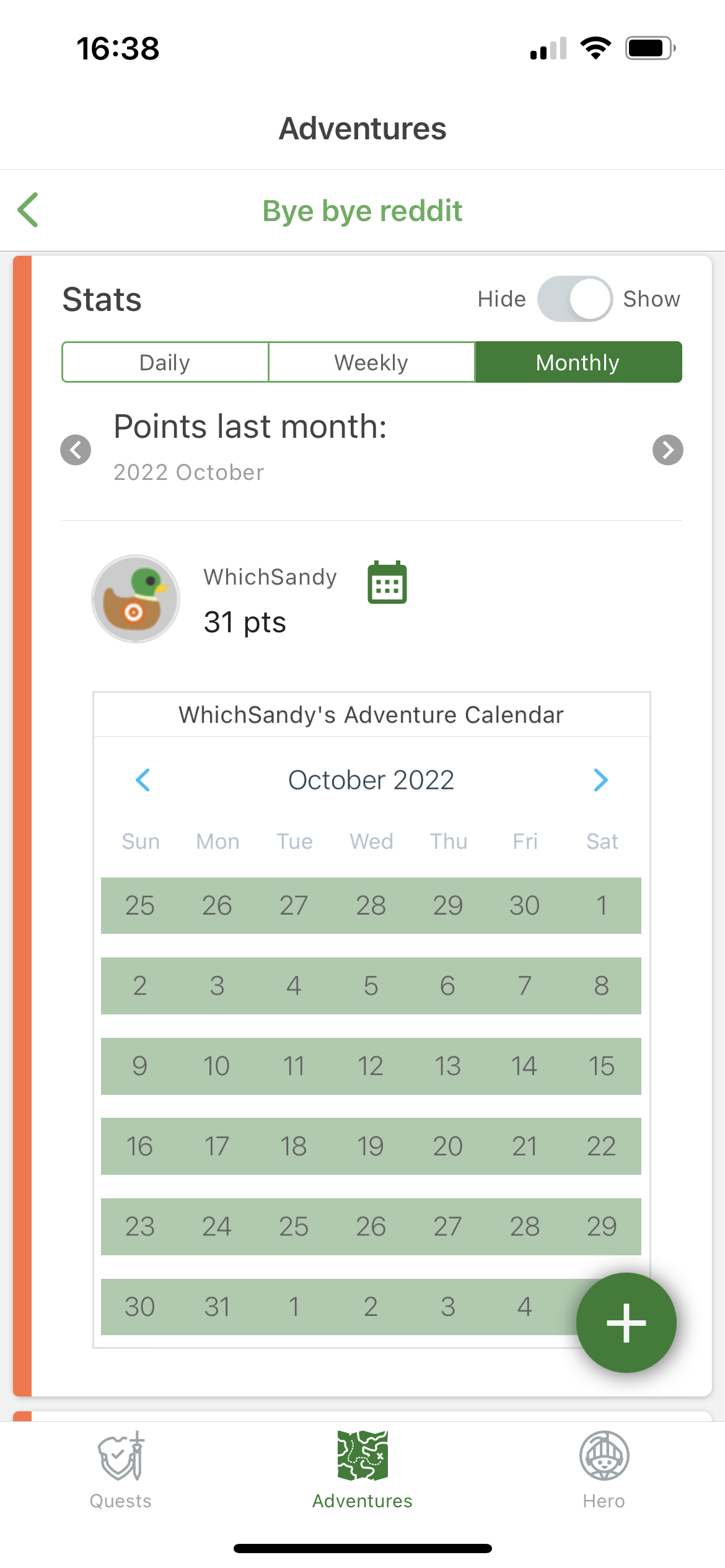Tap the Bye bye reddit title
Screen dimensions: 725x1568
coord(362,211)
